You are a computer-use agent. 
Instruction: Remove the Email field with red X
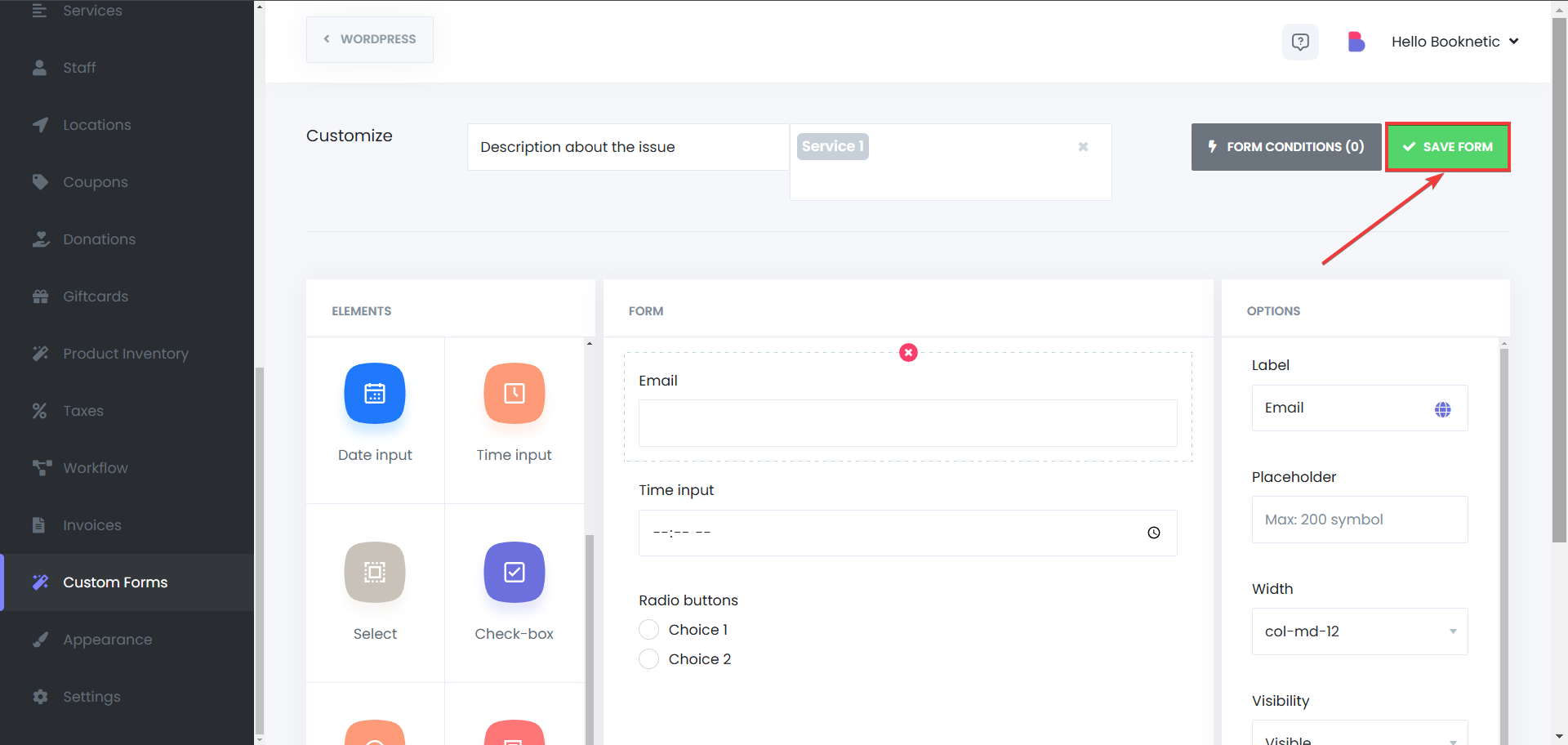(908, 352)
